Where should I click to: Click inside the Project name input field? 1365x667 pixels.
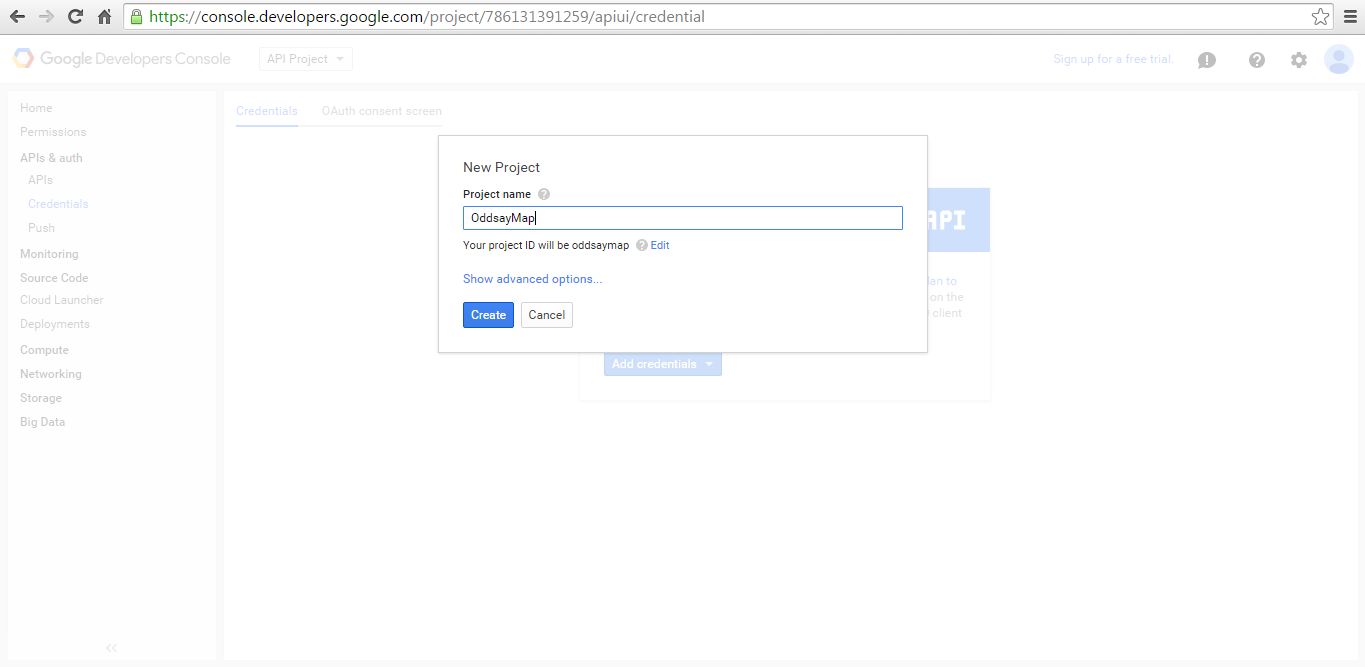point(683,217)
